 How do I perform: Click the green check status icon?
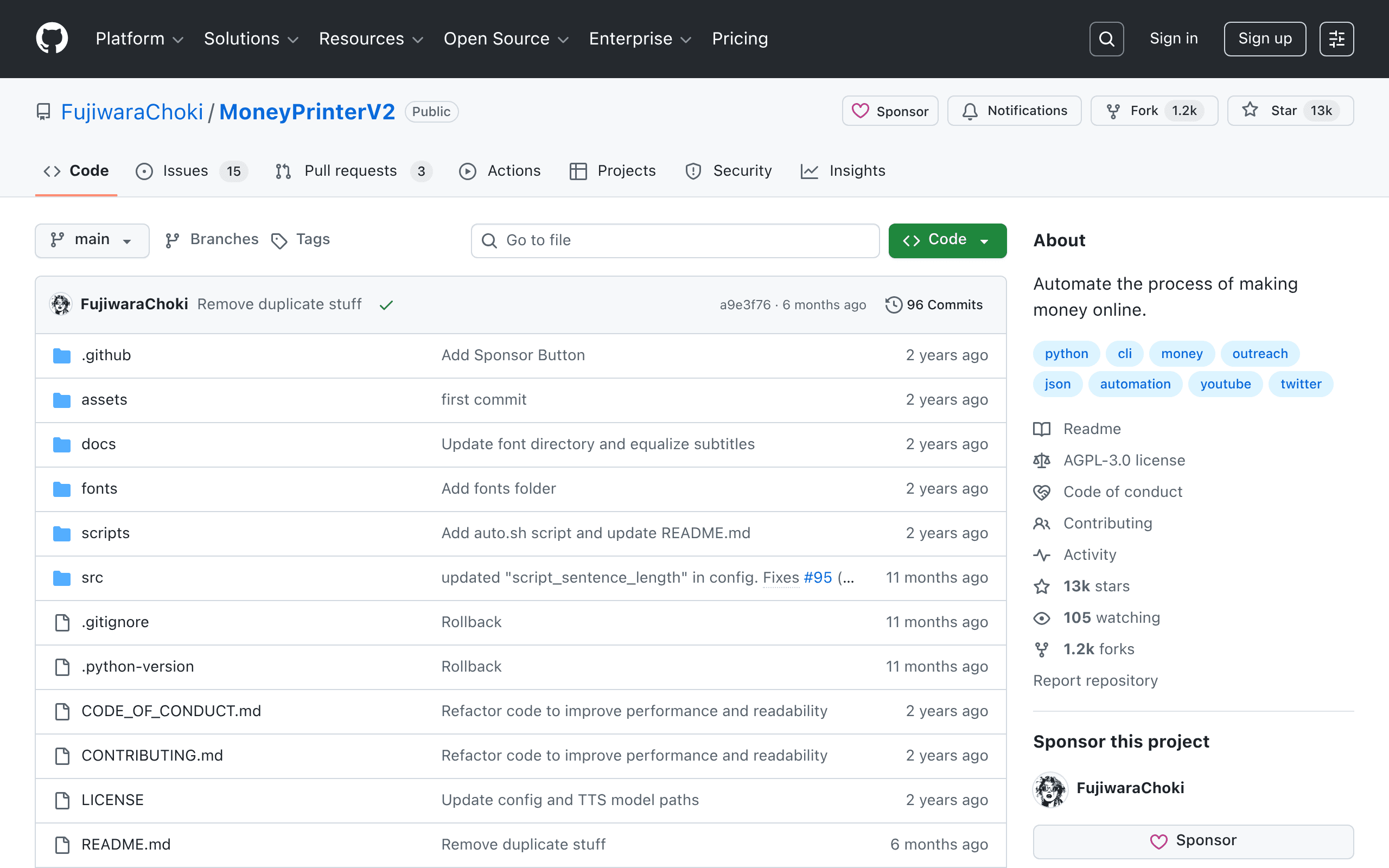point(386,305)
